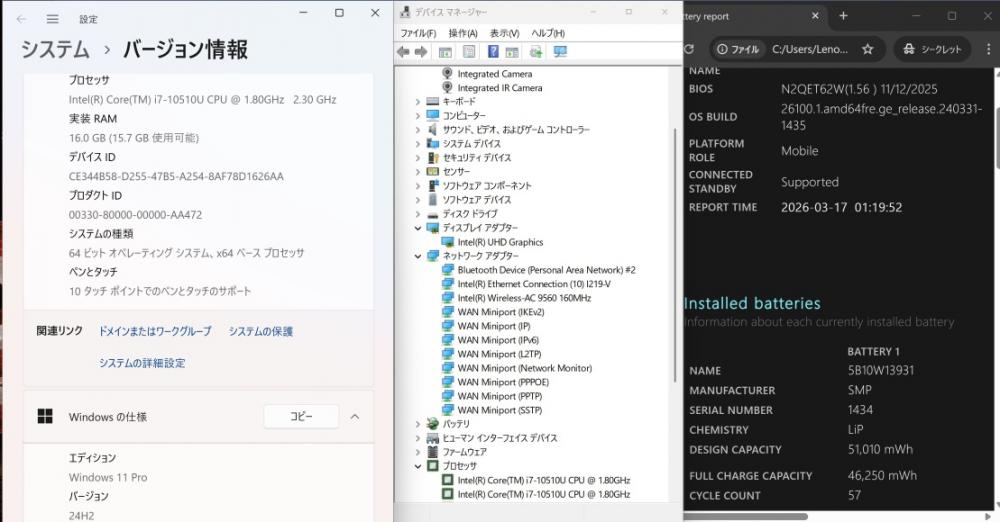
Task: Select Intel(R) Wireless-AC 9560 160MHz
Action: point(524,298)
